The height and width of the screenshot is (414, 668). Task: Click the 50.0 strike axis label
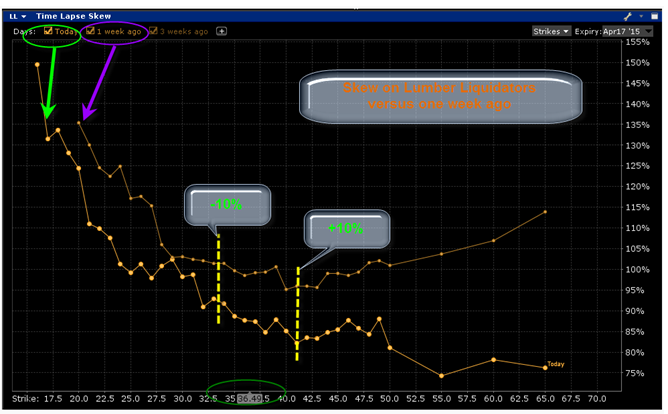389,399
